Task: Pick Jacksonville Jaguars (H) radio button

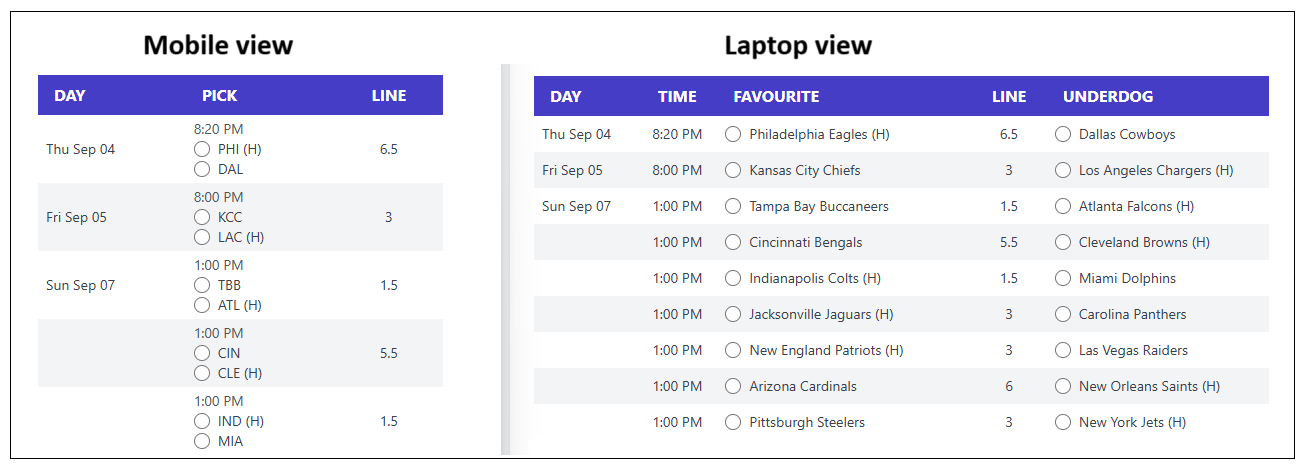Action: tap(734, 314)
